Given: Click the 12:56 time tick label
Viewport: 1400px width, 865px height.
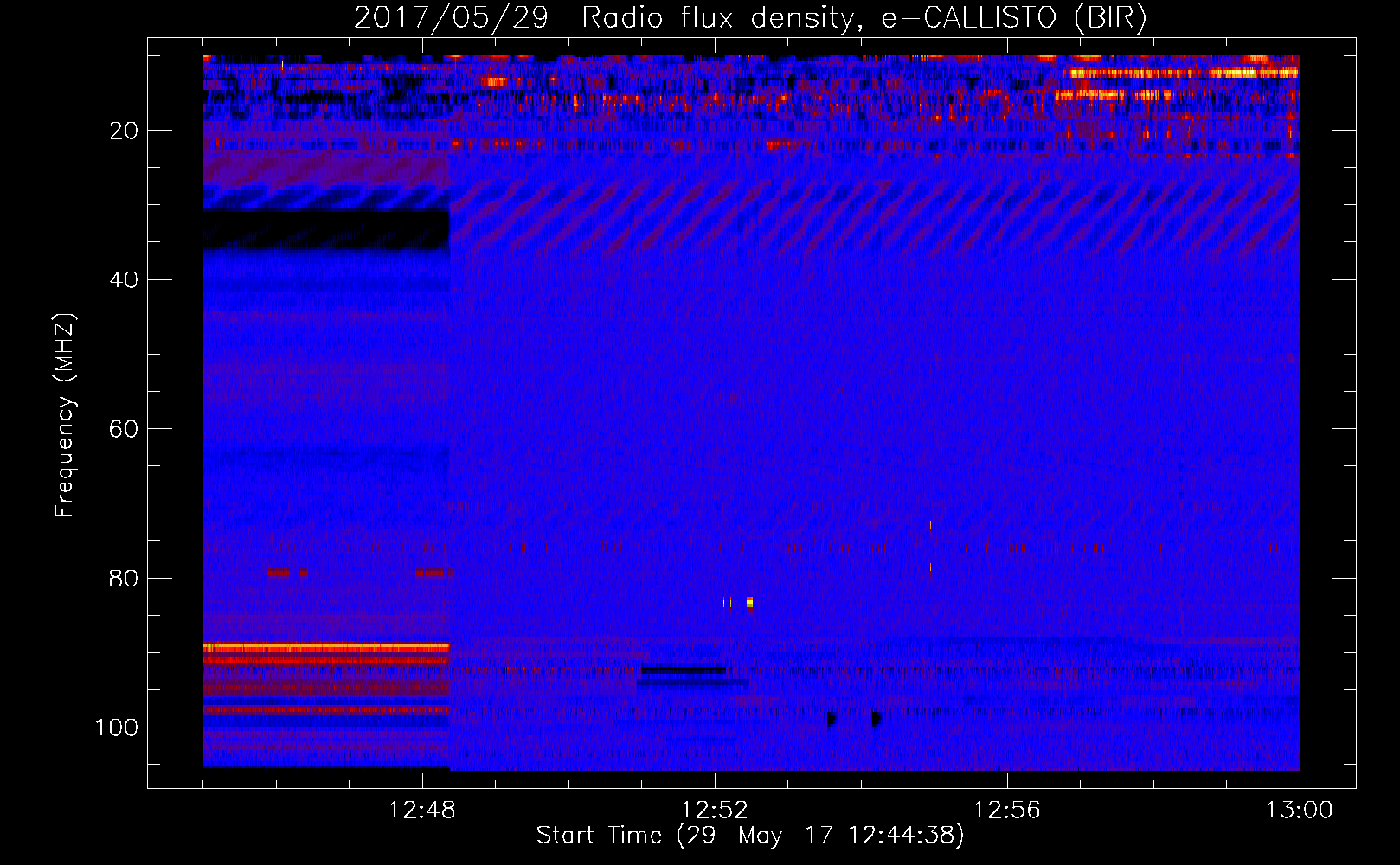Looking at the screenshot, I should [x=1007, y=811].
